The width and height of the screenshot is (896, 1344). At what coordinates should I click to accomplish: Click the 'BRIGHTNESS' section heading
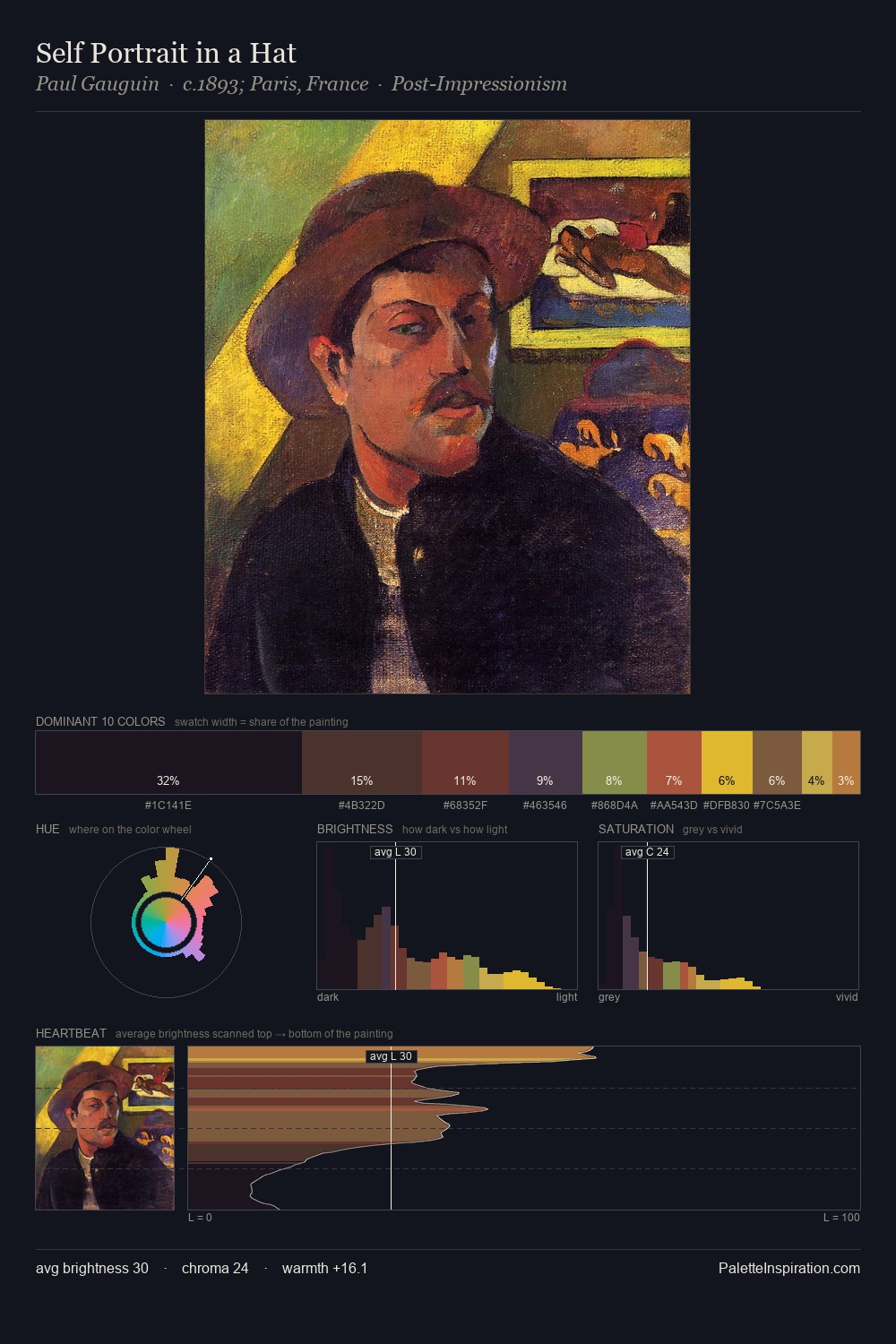[355, 829]
